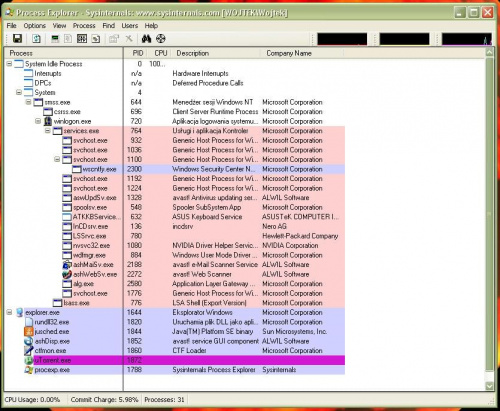Click the vertical scrollbar down arrow

point(489,386)
